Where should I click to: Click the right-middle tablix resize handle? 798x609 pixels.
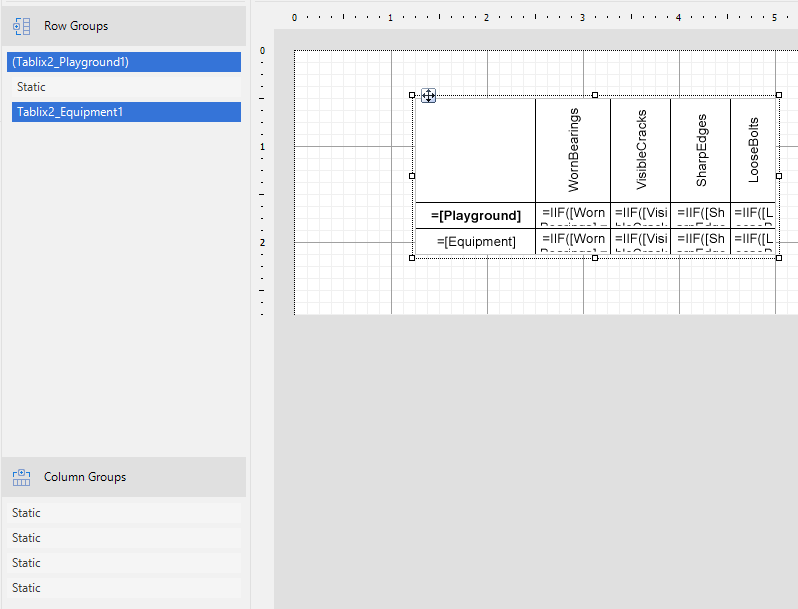[779, 176]
